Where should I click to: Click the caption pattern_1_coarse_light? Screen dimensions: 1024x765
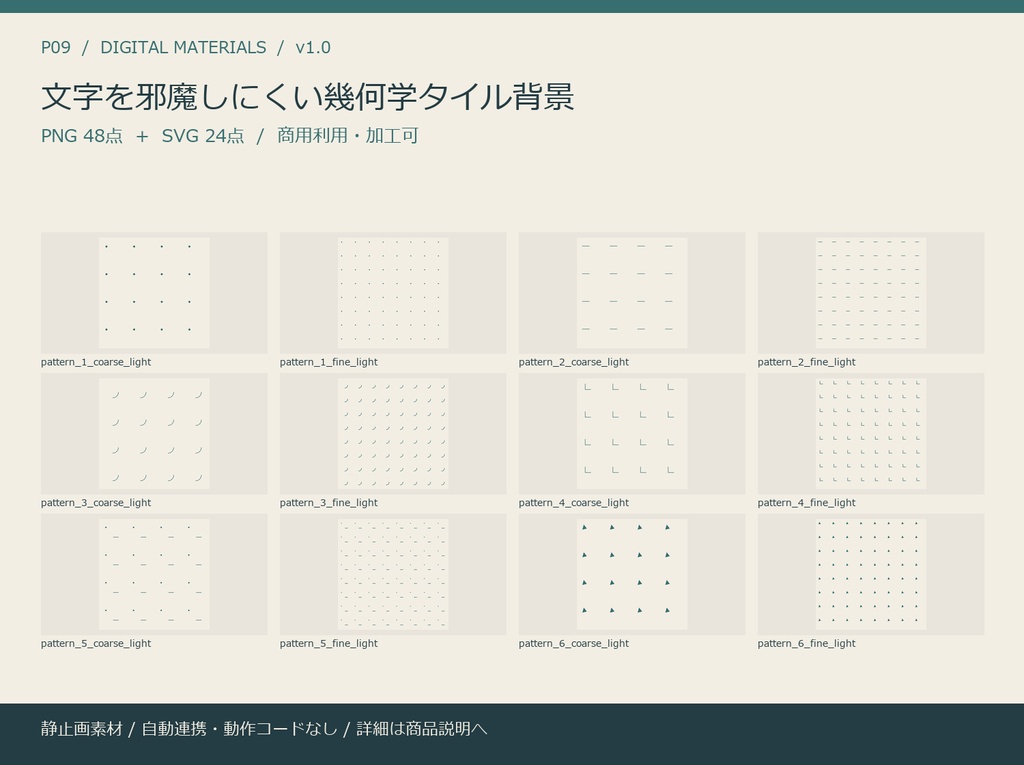pos(96,362)
